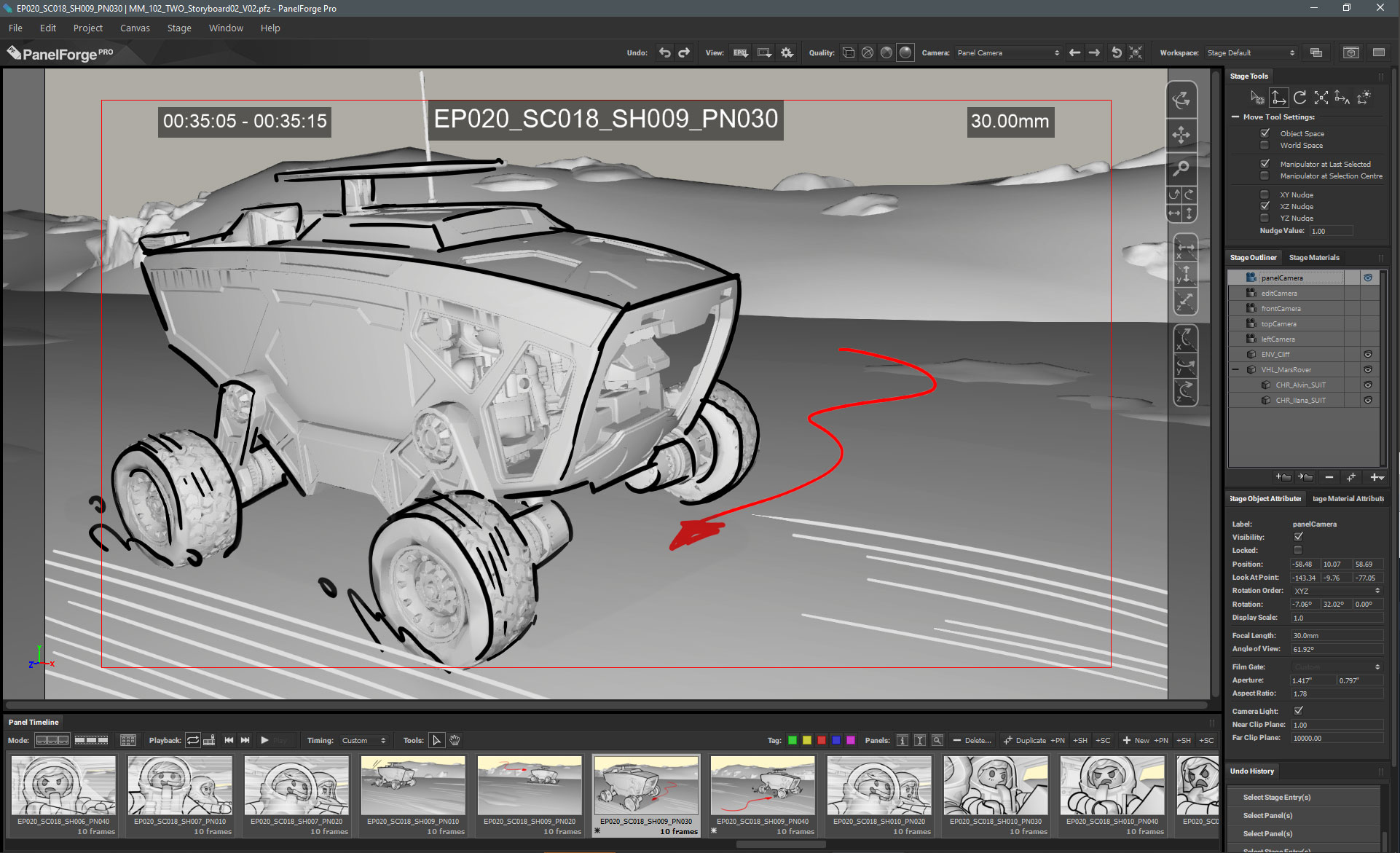Click the minus remove icon in Stage Outliner
The image size is (1400, 853).
(1329, 477)
